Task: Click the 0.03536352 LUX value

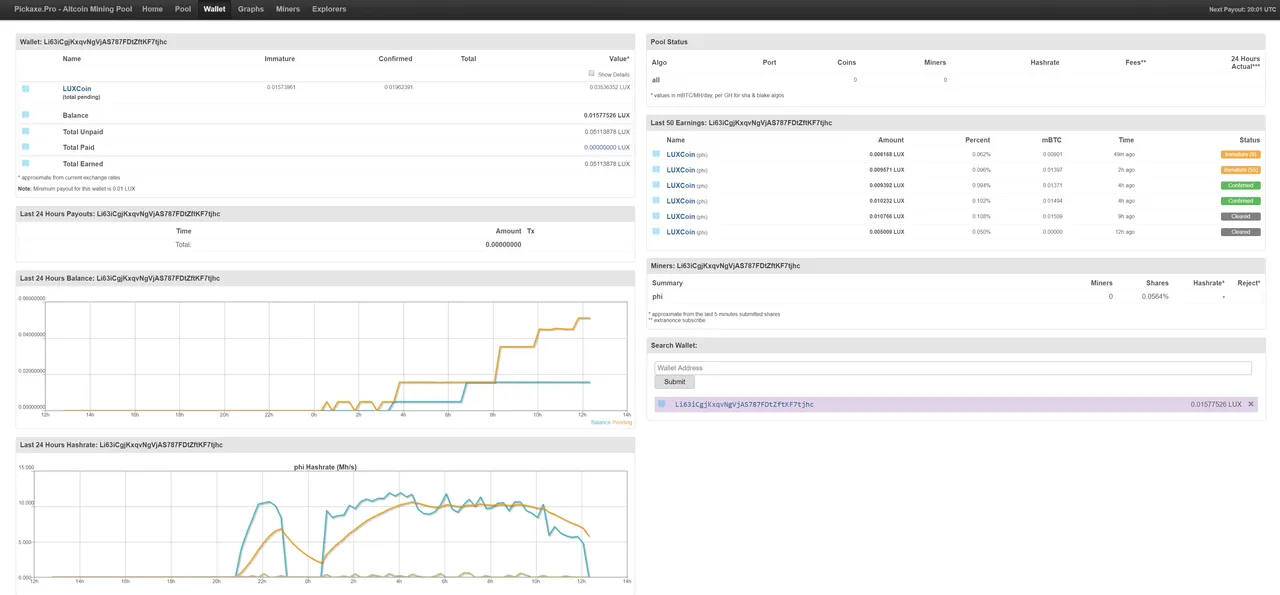Action: 610,87
